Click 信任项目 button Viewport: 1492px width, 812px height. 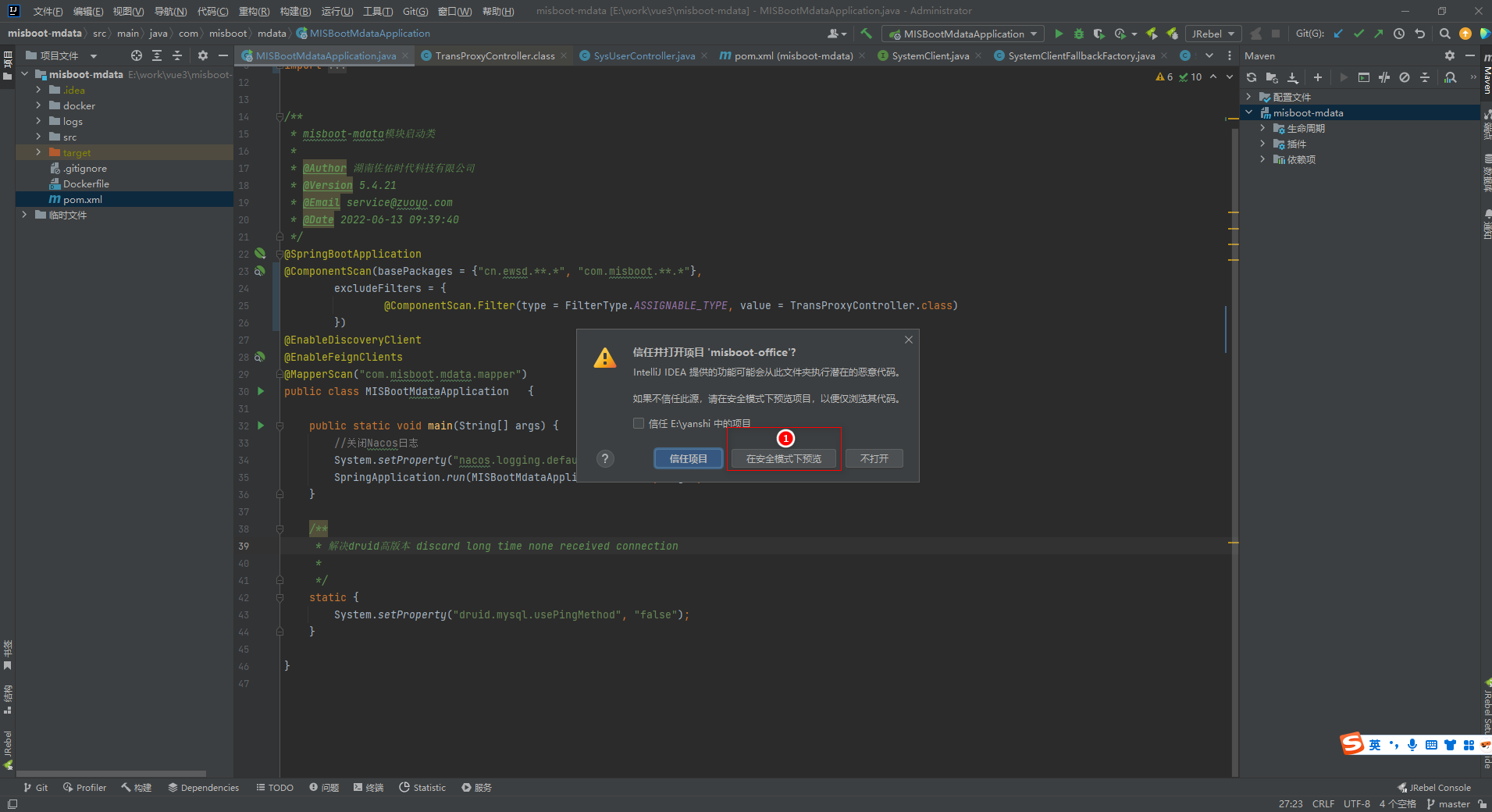688,459
